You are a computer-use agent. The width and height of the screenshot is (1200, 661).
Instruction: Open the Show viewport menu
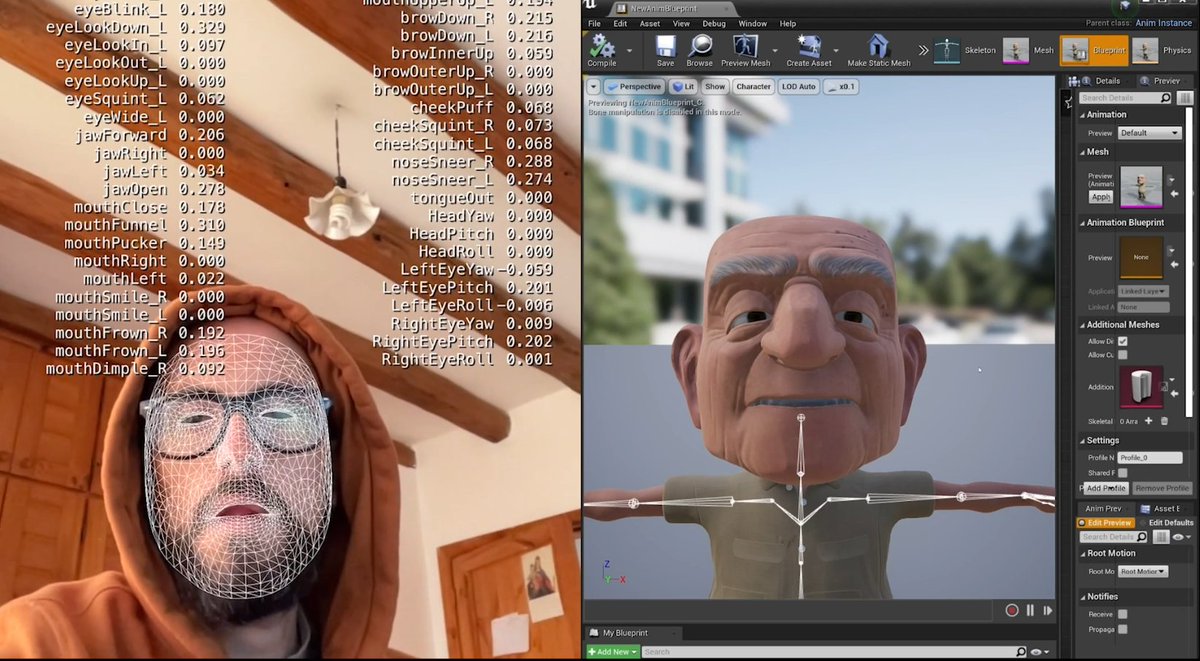[x=713, y=87]
